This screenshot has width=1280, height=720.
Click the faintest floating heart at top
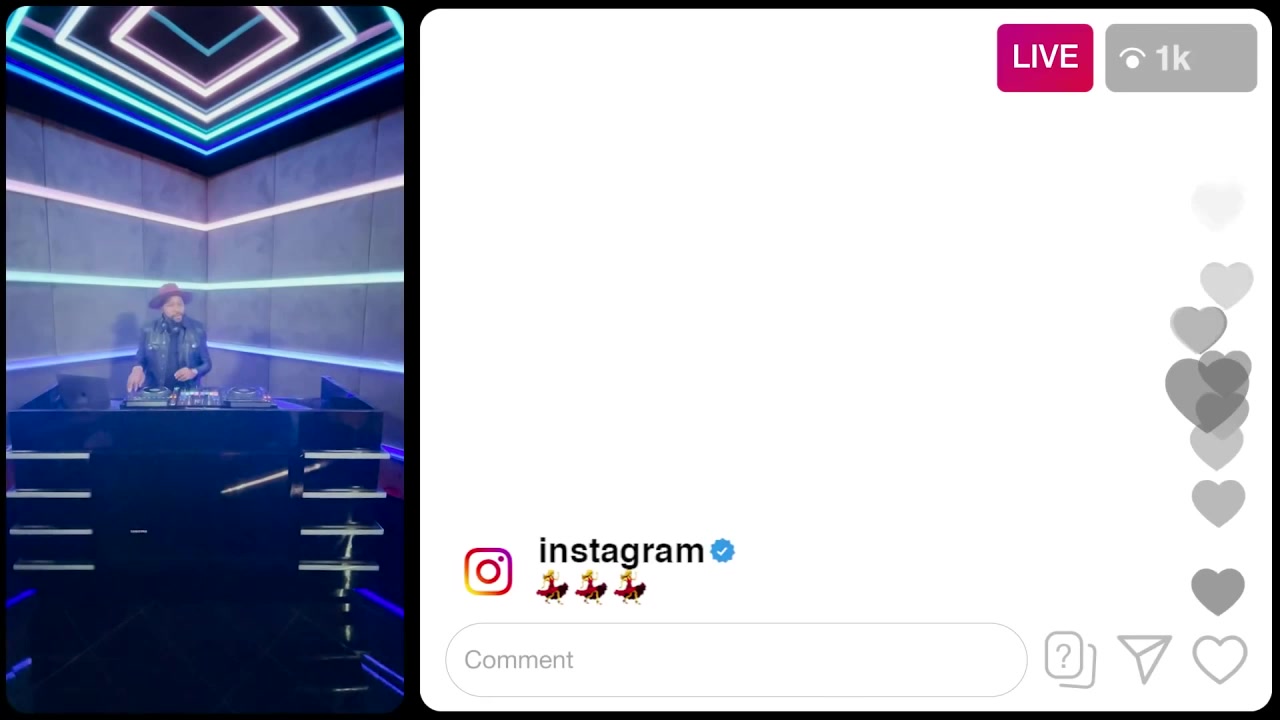point(1217,206)
